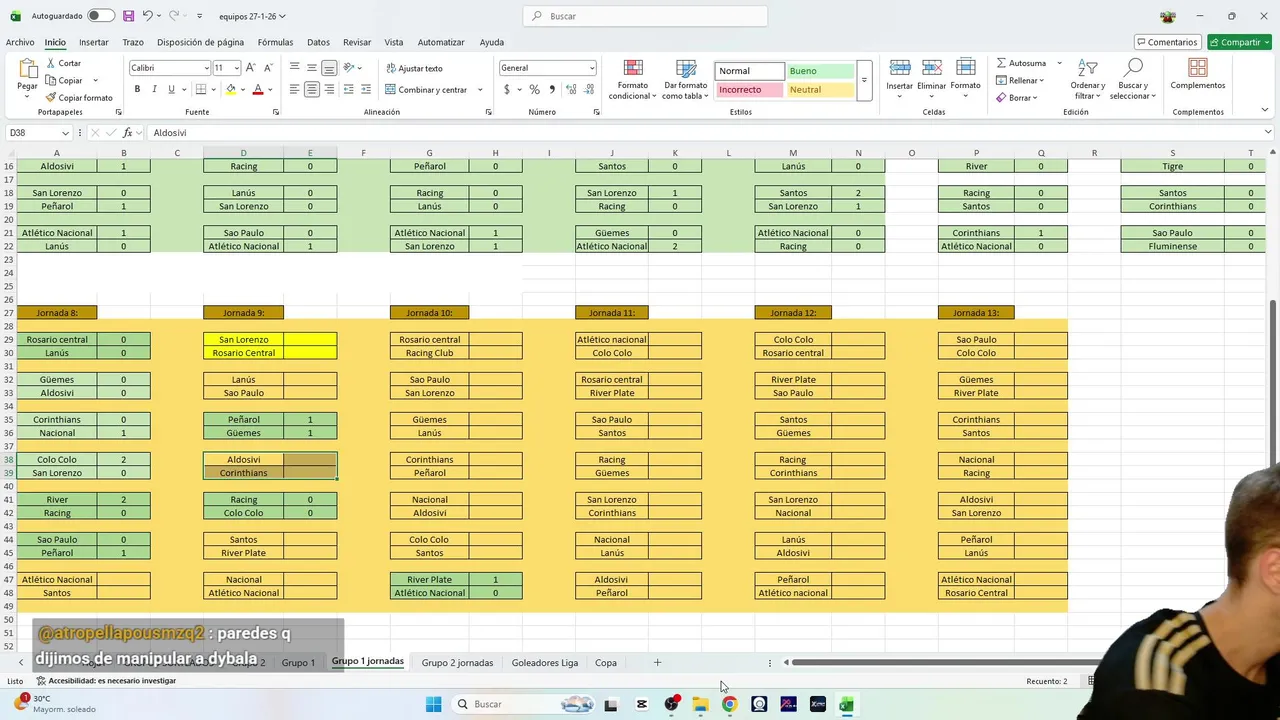
Task: Click the Pegar paste icon
Action: click(x=27, y=69)
